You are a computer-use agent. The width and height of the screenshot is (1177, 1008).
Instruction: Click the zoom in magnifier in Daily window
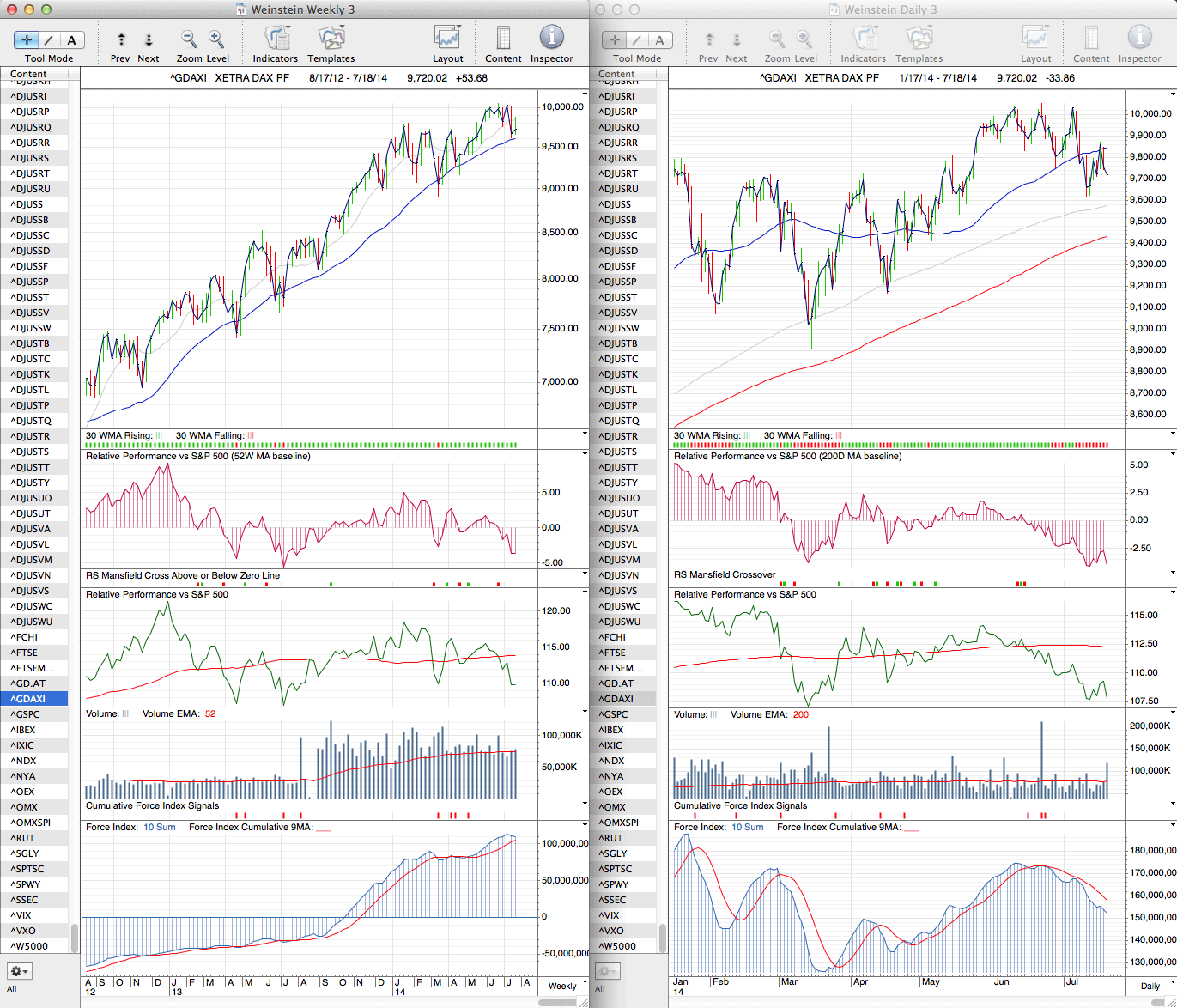[x=804, y=39]
